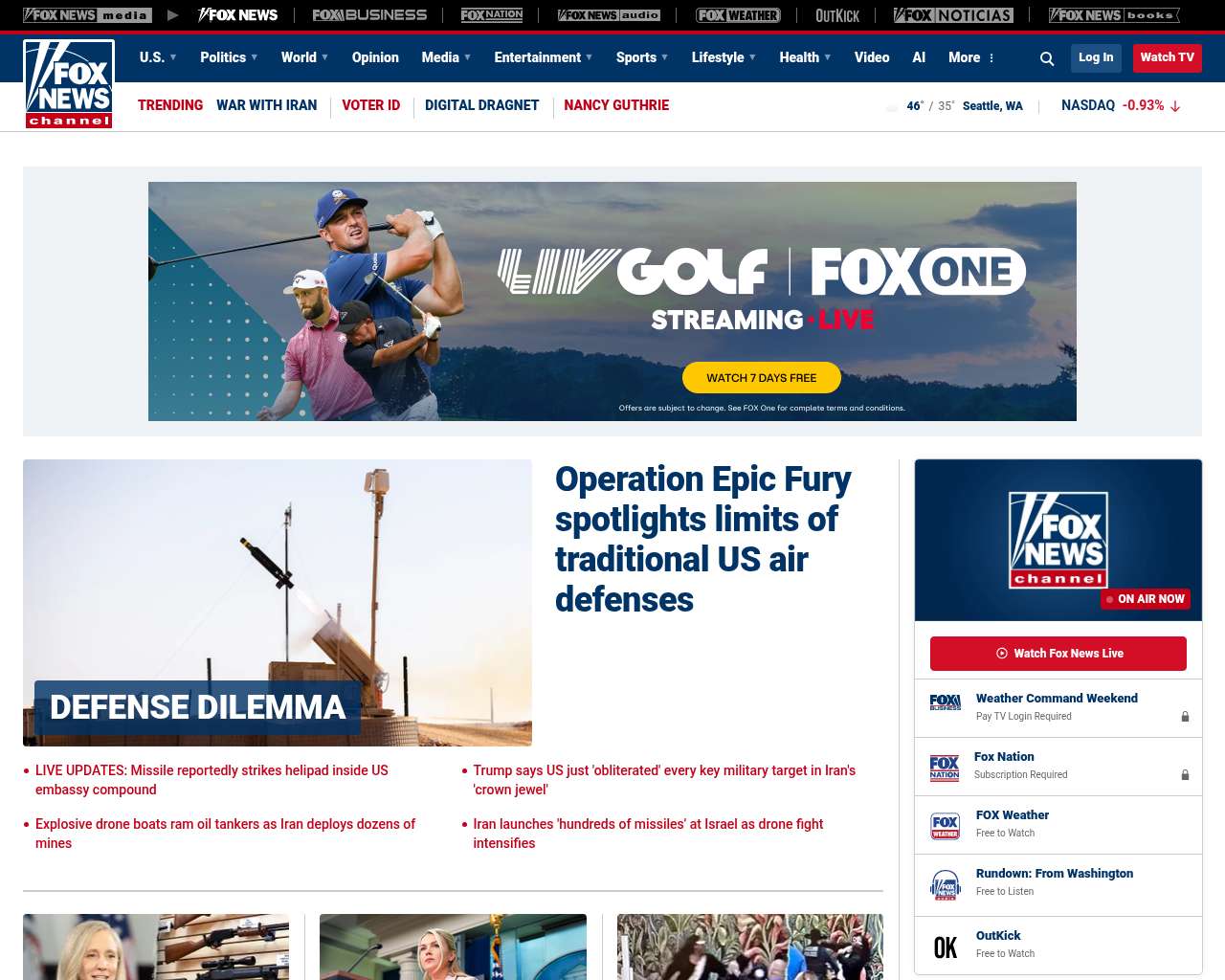Click the Fox News channel logo
The image size is (1225, 980).
(x=69, y=84)
